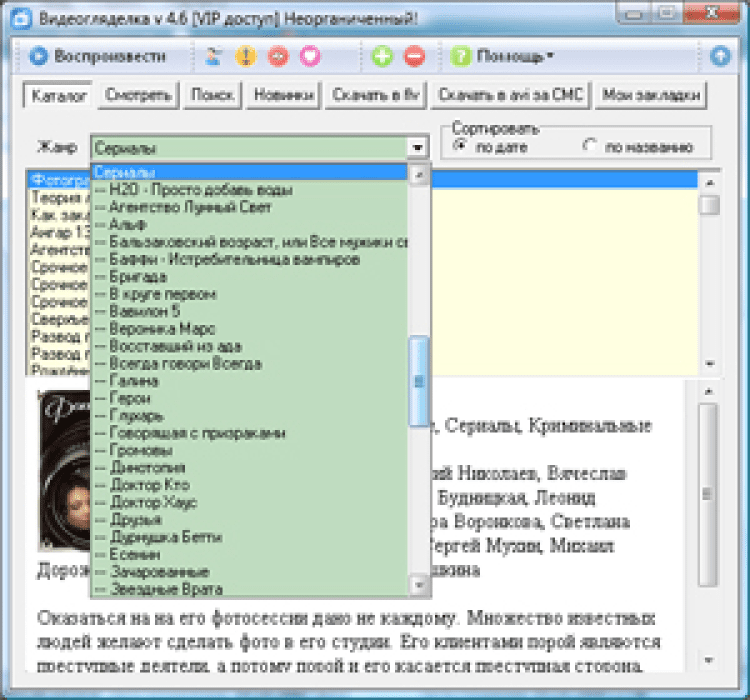Open the Новинки tab
The width and height of the screenshot is (750, 700).
click(283, 95)
